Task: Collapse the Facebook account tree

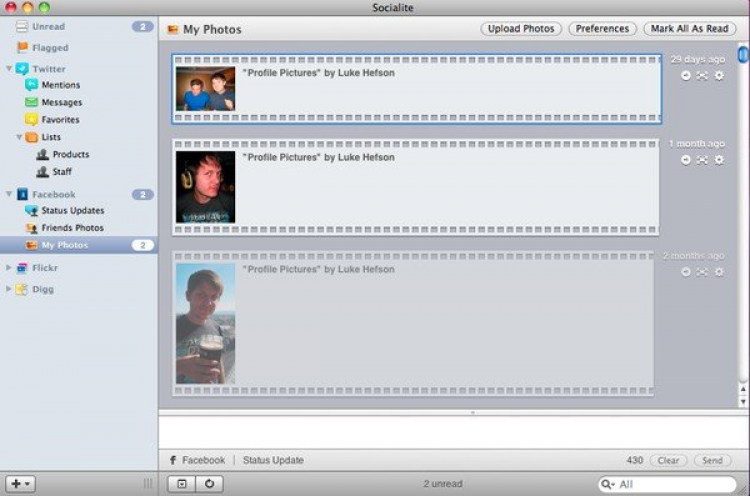Action: point(9,194)
